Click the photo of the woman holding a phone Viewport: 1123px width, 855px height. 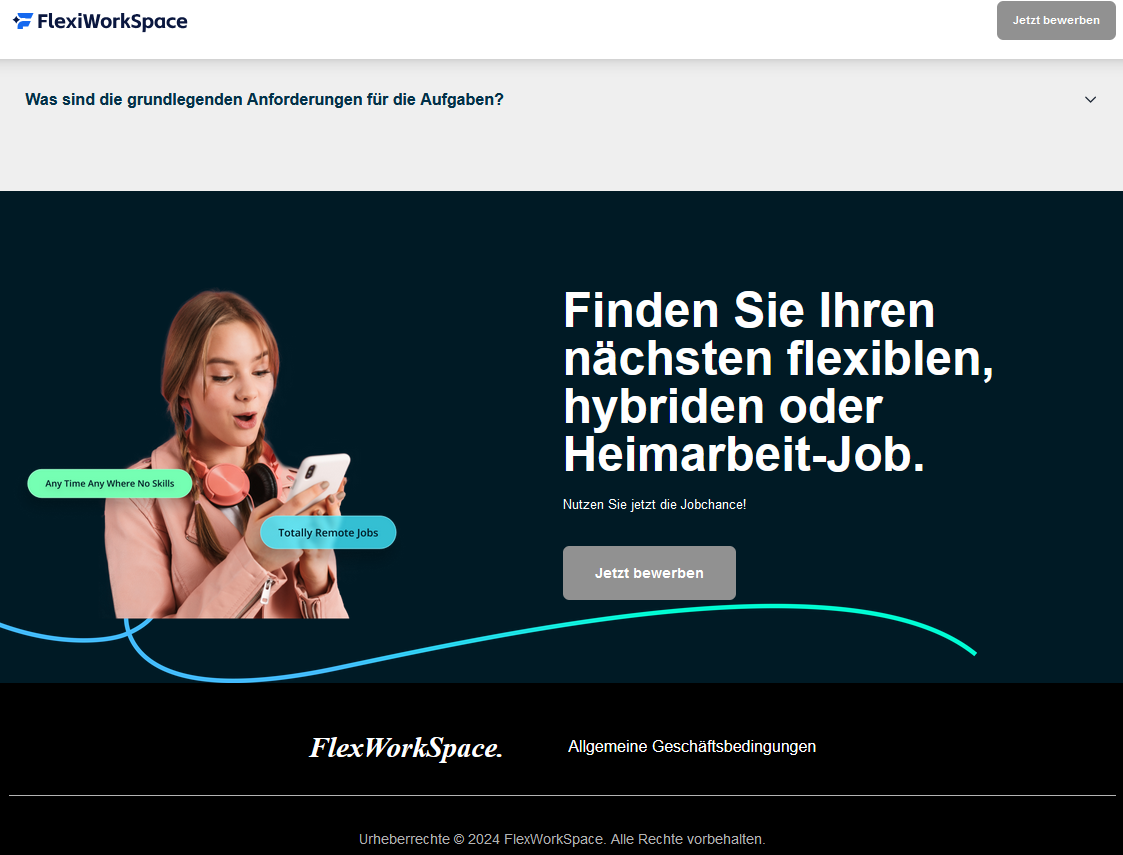tap(228, 454)
